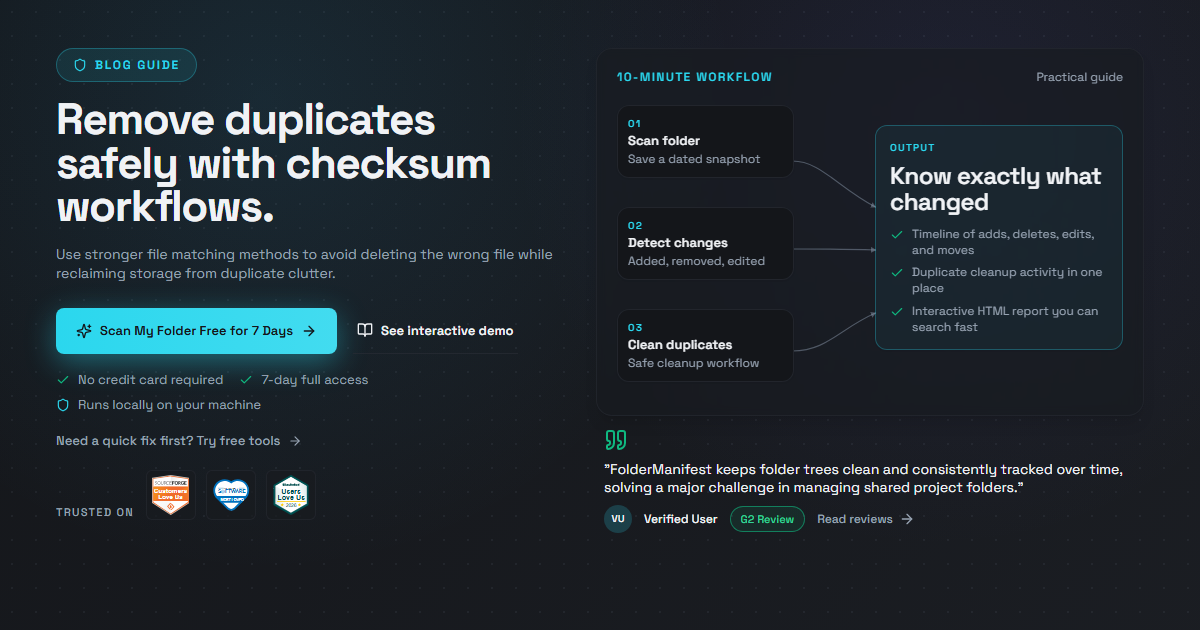Click the shield icon in BLOG GUIDE badge
The height and width of the screenshot is (630, 1200).
click(x=80, y=65)
